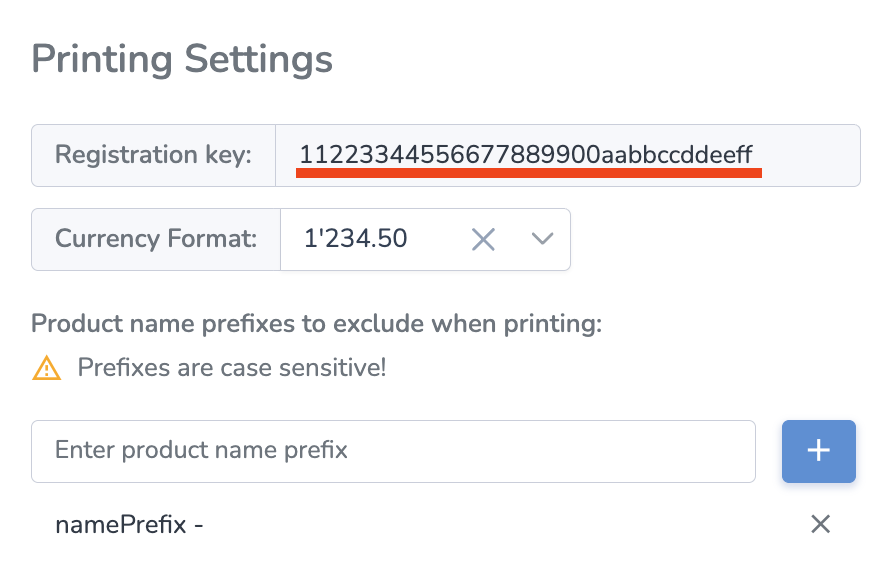The height and width of the screenshot is (578, 894).
Task: Click the word "Settings" in the heading
Action: 257,59
